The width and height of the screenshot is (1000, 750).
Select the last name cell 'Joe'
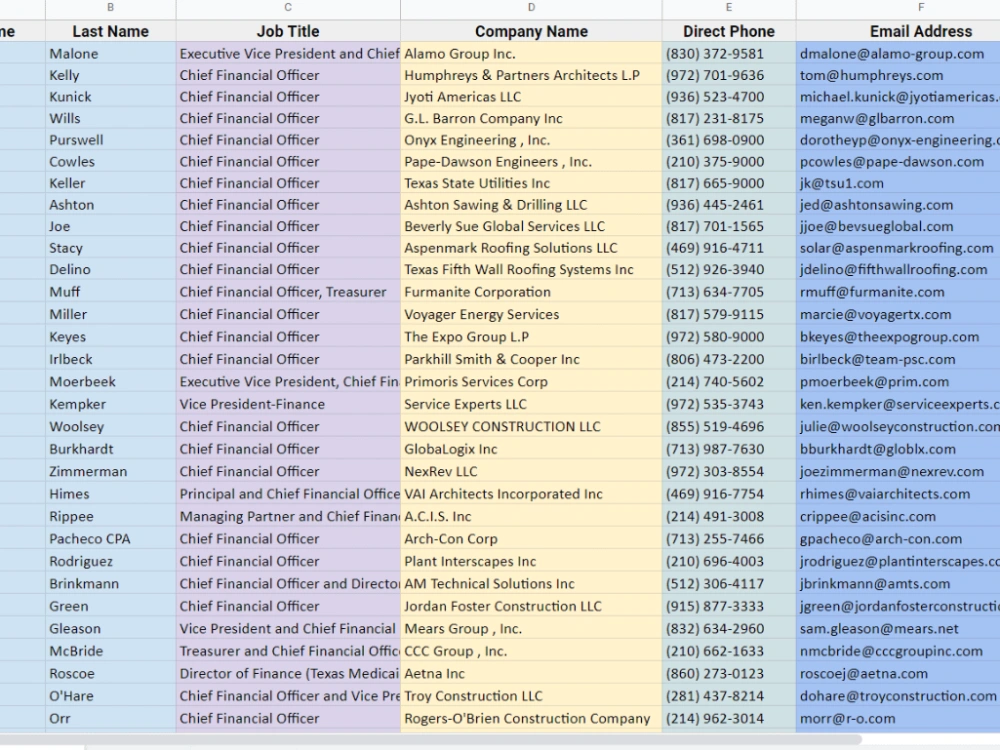point(110,226)
